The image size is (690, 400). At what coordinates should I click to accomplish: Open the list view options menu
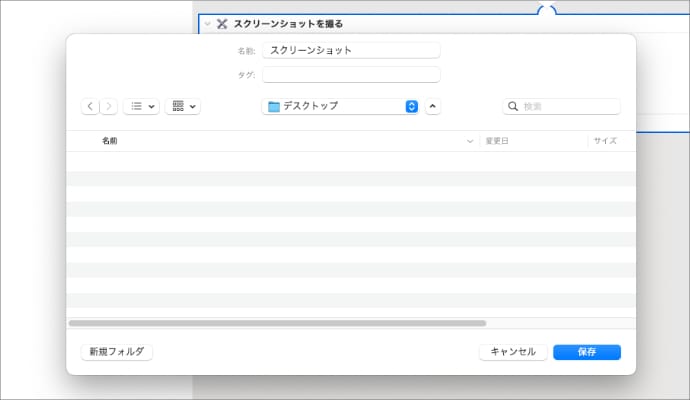tap(141, 106)
